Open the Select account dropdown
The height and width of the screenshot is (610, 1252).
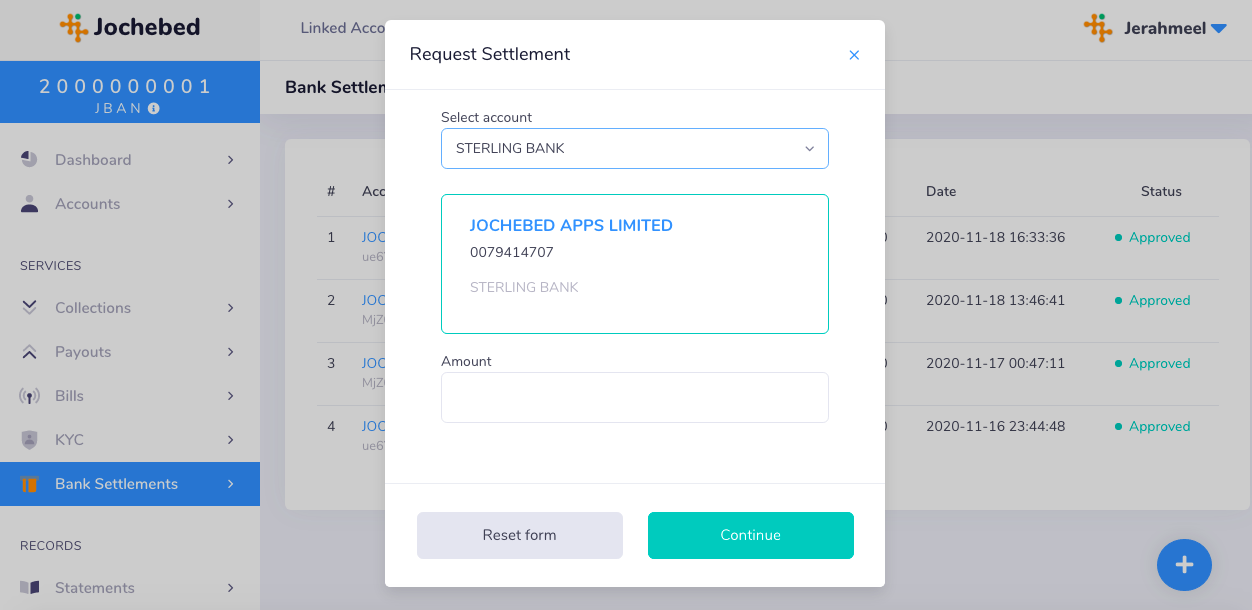[x=635, y=148]
